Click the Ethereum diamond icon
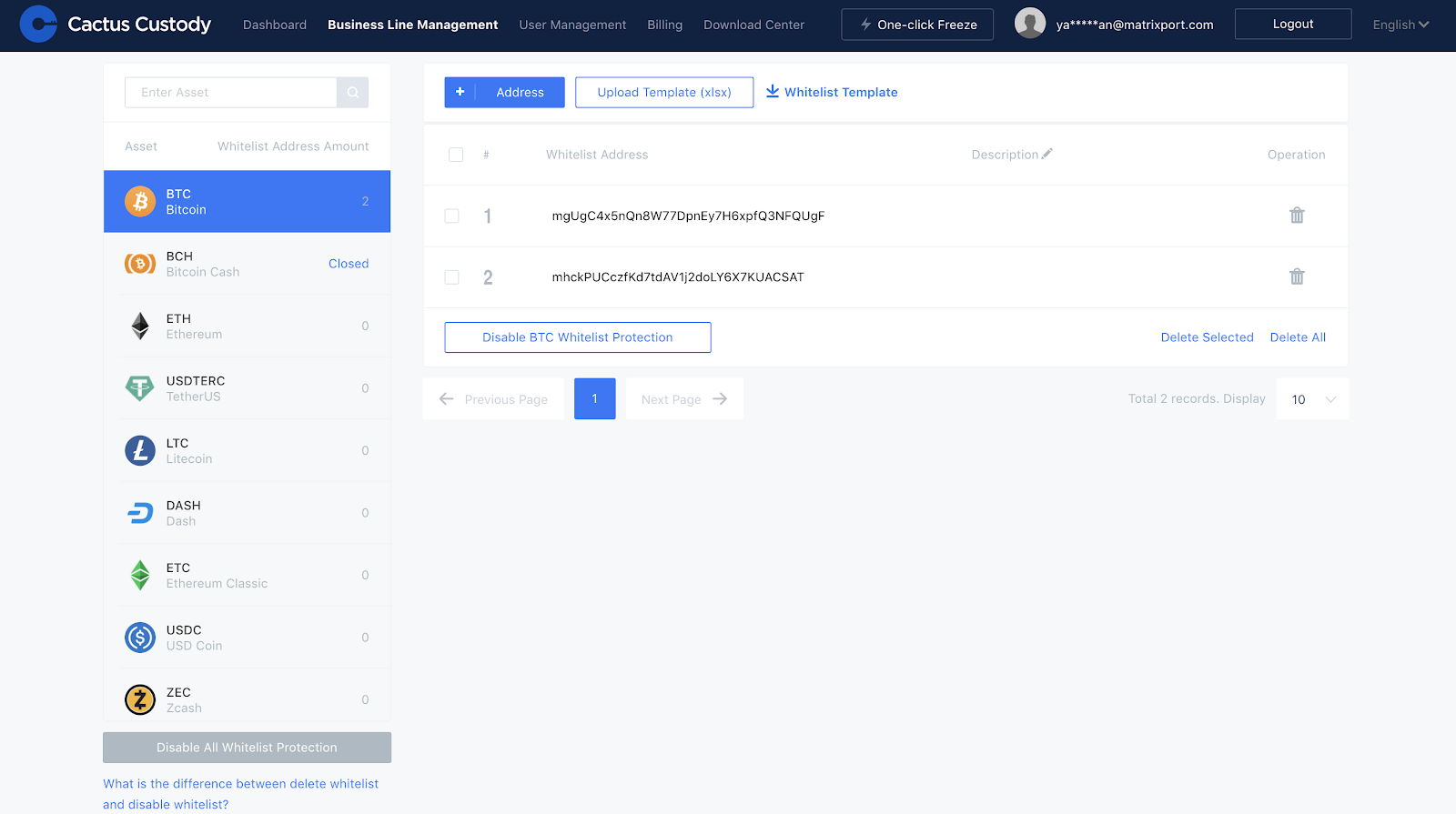1456x814 pixels. pos(140,326)
